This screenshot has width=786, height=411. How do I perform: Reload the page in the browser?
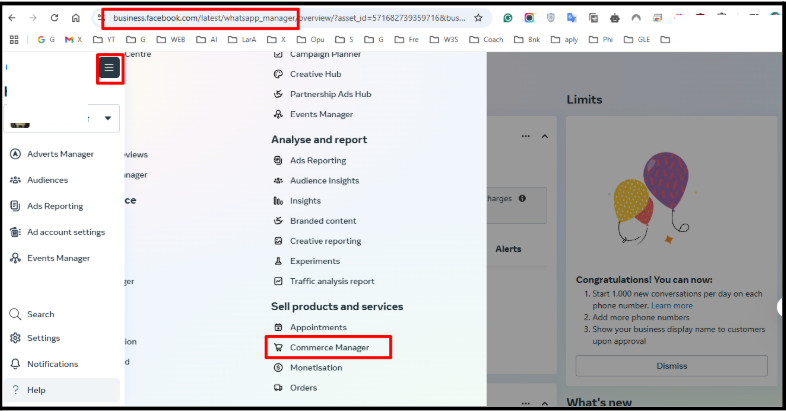[x=53, y=18]
